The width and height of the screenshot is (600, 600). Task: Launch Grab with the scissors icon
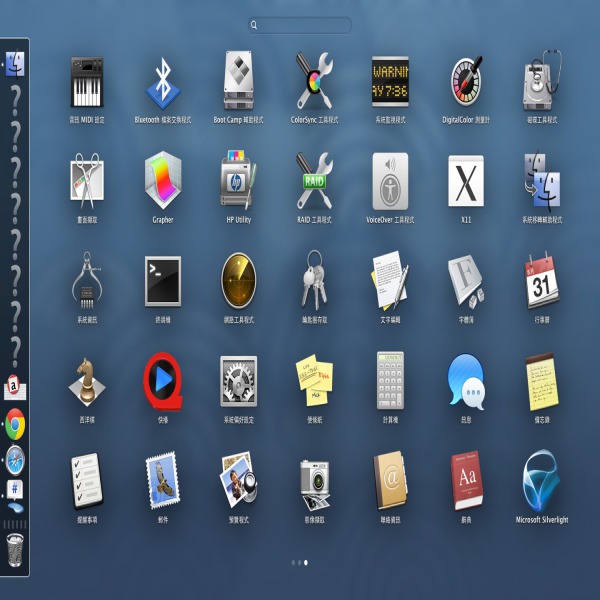click(x=87, y=181)
